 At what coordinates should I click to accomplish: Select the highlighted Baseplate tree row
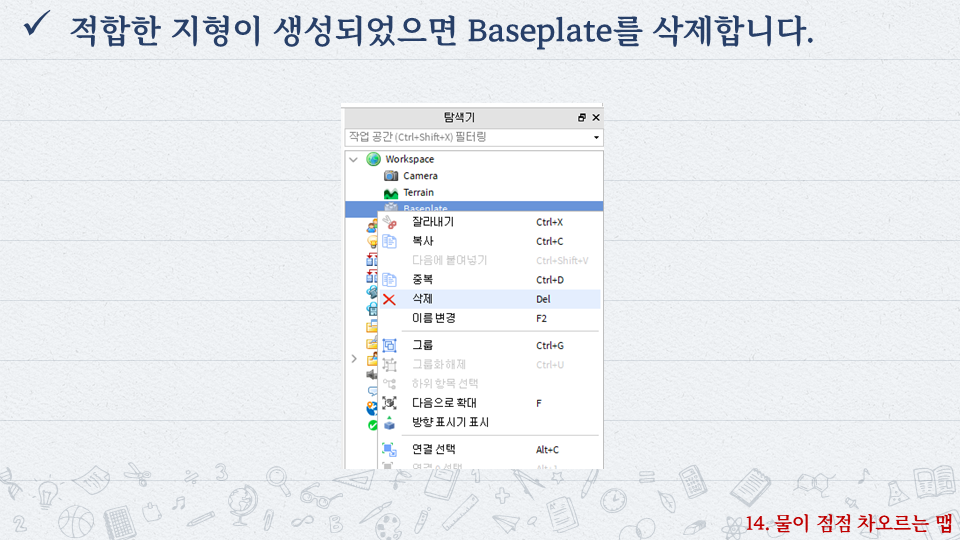click(474, 206)
